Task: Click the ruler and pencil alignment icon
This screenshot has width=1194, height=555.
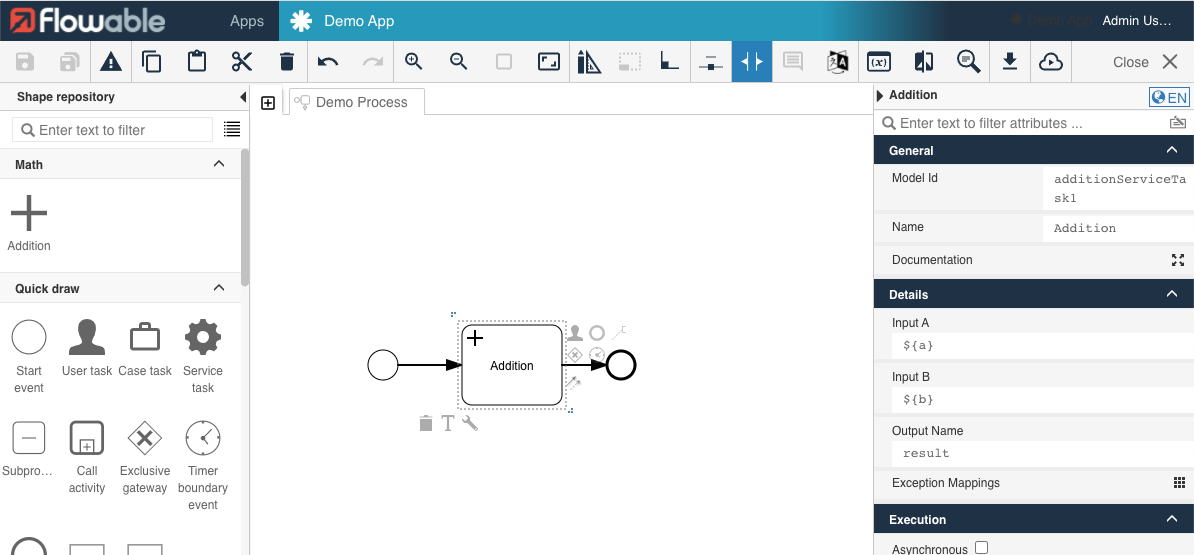Action: (x=589, y=62)
